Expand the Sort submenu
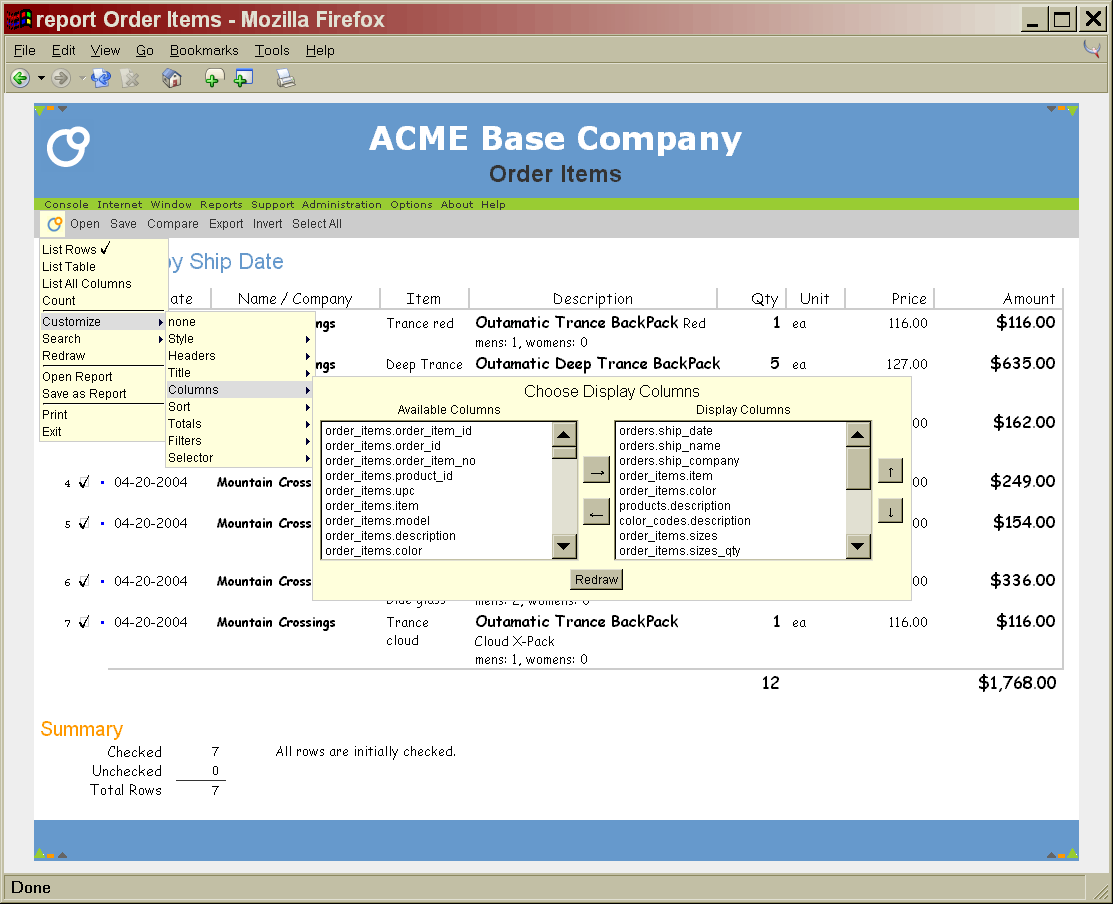This screenshot has height=904, width=1113. 239,407
